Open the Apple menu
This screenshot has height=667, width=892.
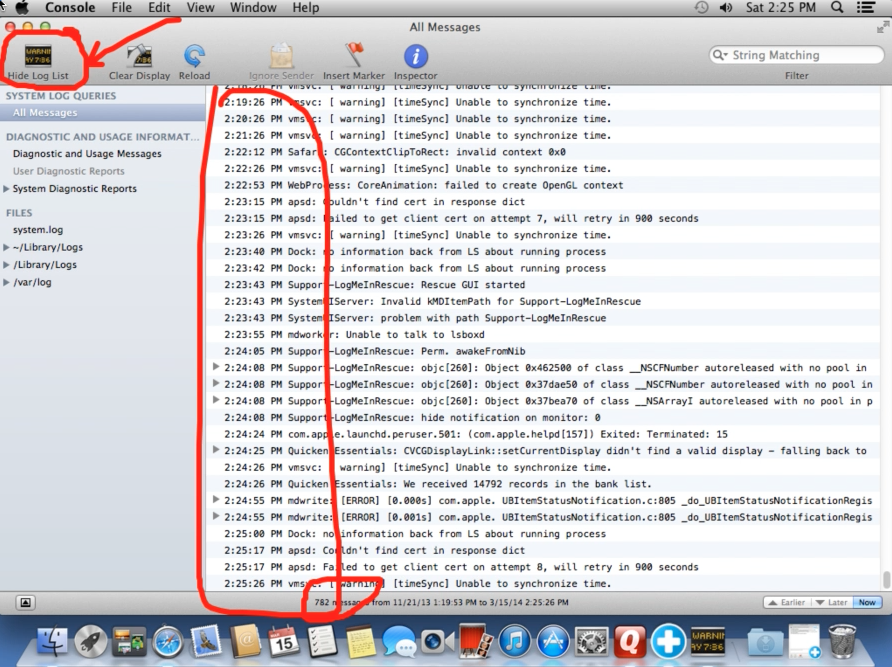pyautogui.click(x=22, y=7)
